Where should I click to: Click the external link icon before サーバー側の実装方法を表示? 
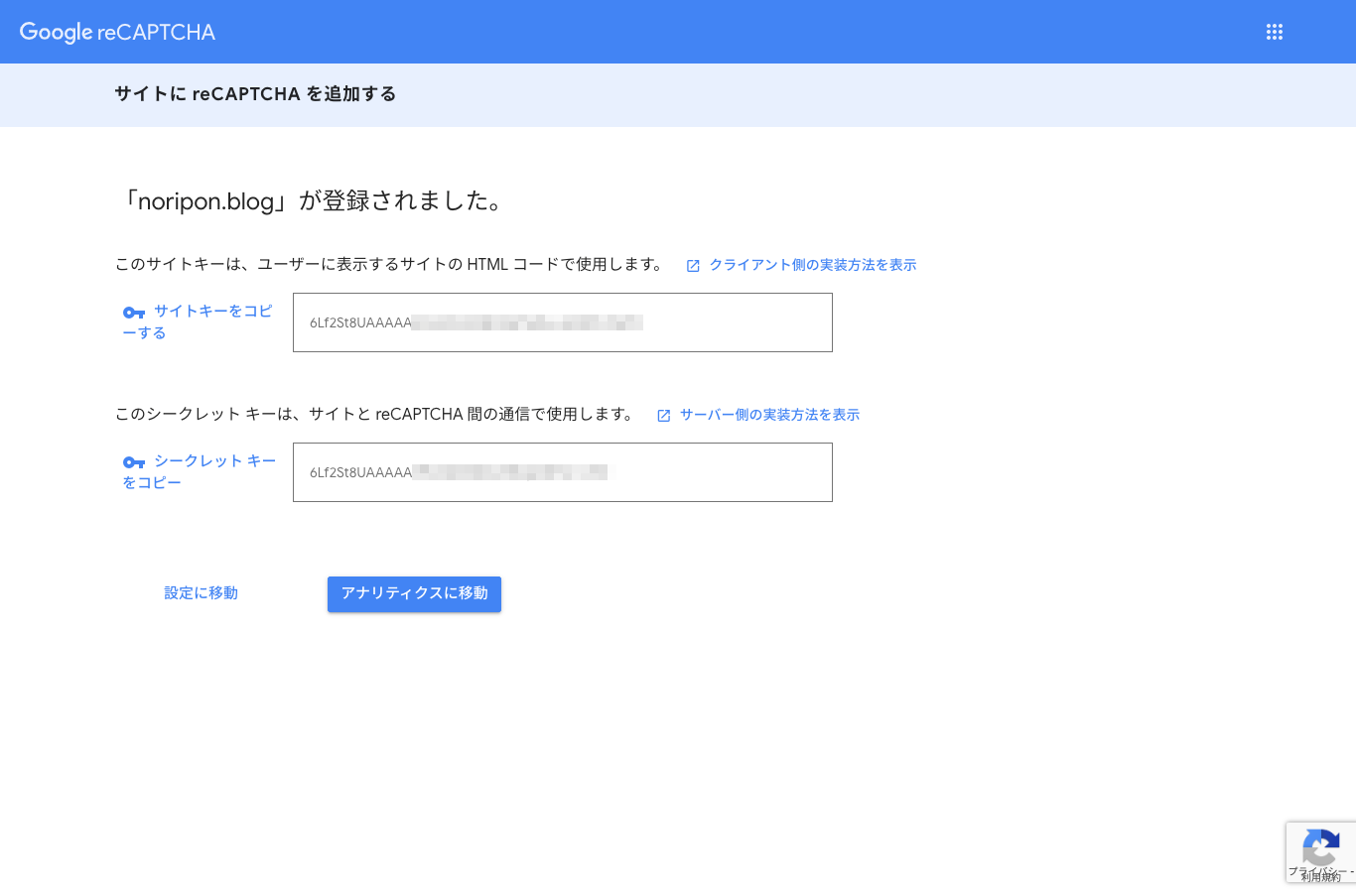click(663, 415)
